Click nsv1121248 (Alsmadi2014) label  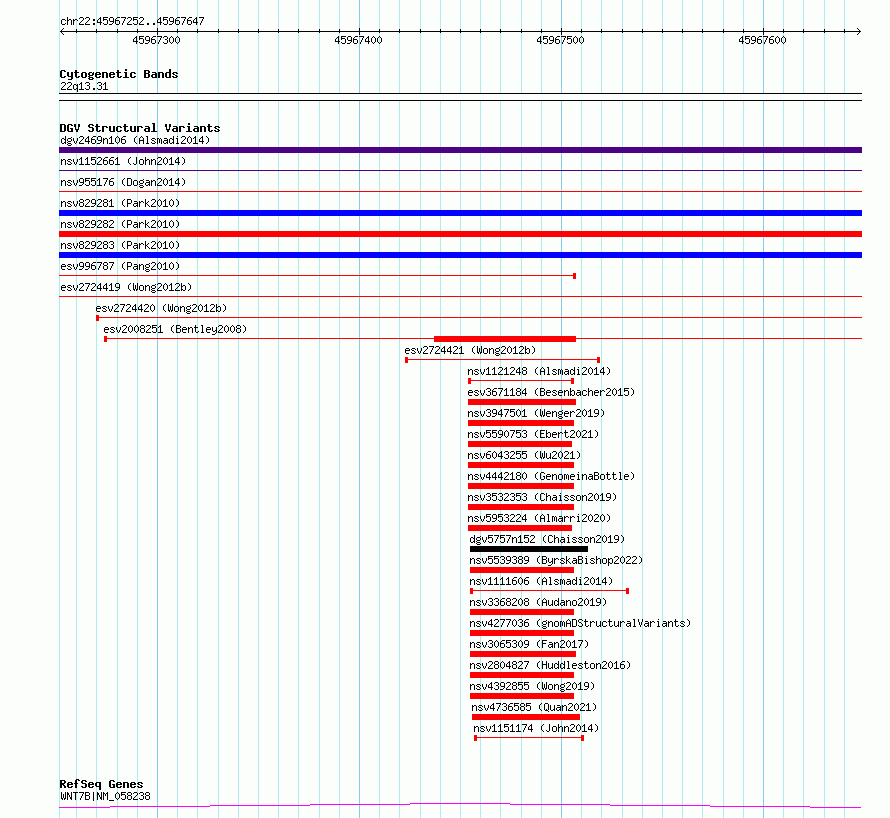539,371
